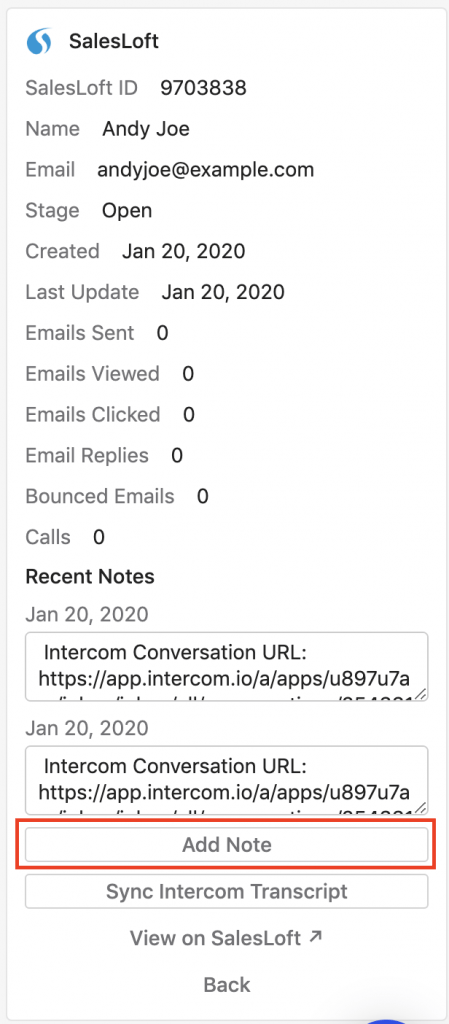Click the Emails Sent count
The width and height of the screenshot is (449, 1024).
tap(163, 333)
